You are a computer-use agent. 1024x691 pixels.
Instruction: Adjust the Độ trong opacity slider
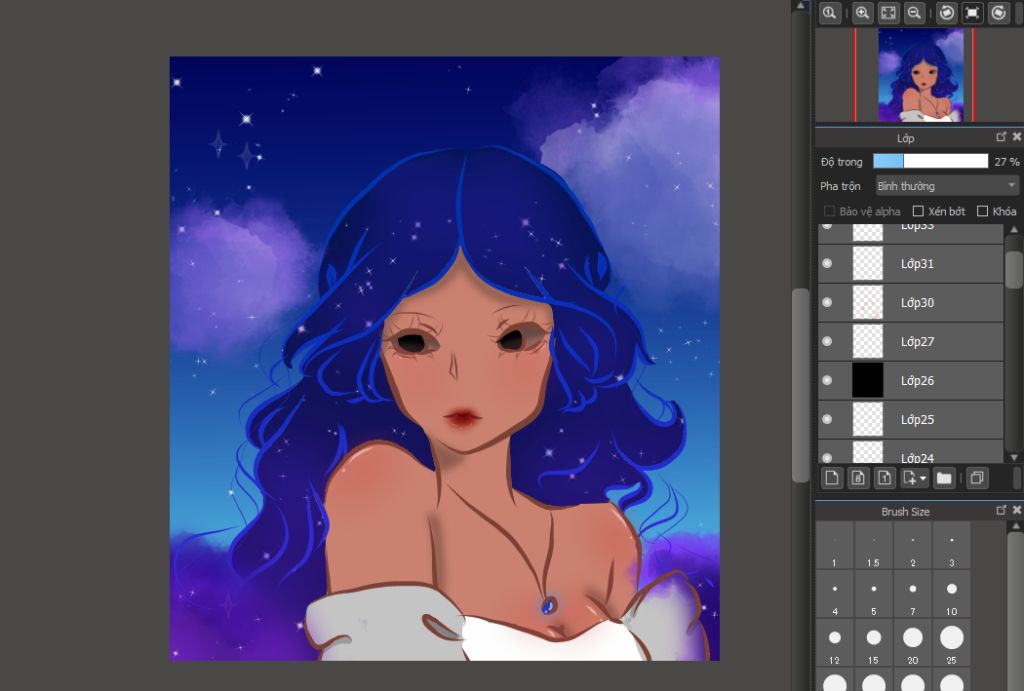pos(931,161)
